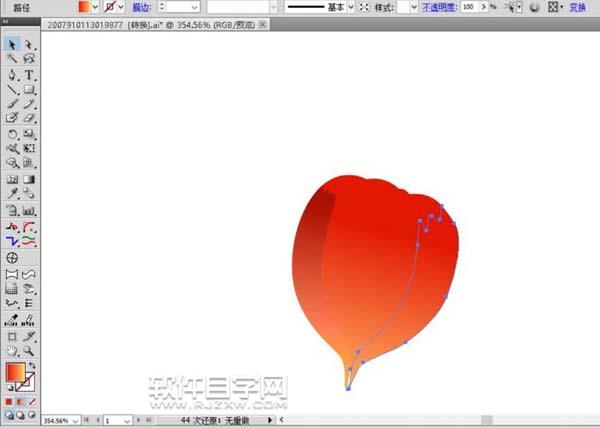
Task: Select the Rectangle tool
Action: [29, 90]
